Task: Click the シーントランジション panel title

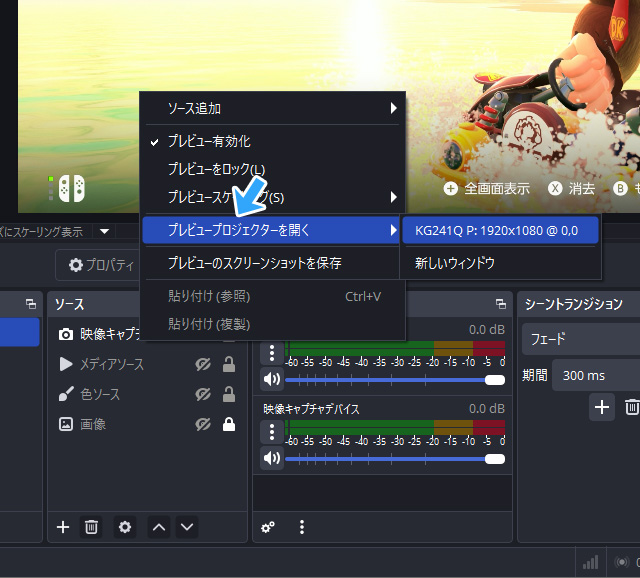Action: click(x=573, y=304)
